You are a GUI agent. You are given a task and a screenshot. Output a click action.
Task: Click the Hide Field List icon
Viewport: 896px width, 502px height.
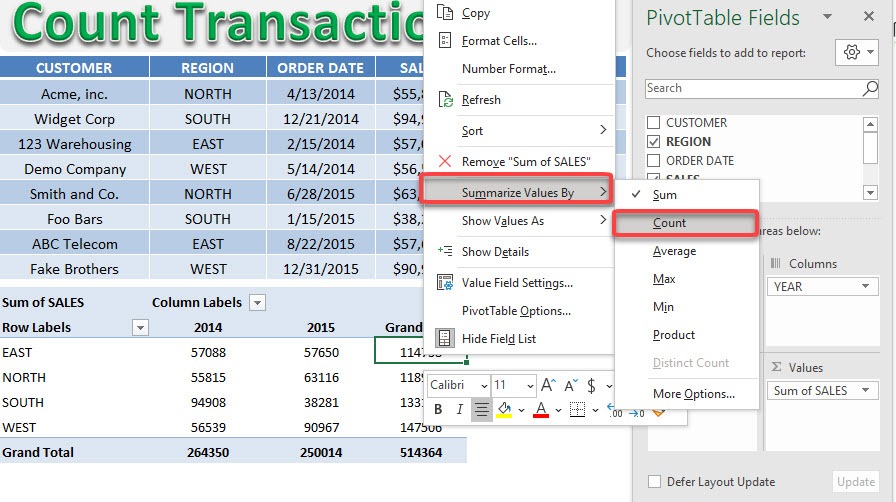445,338
